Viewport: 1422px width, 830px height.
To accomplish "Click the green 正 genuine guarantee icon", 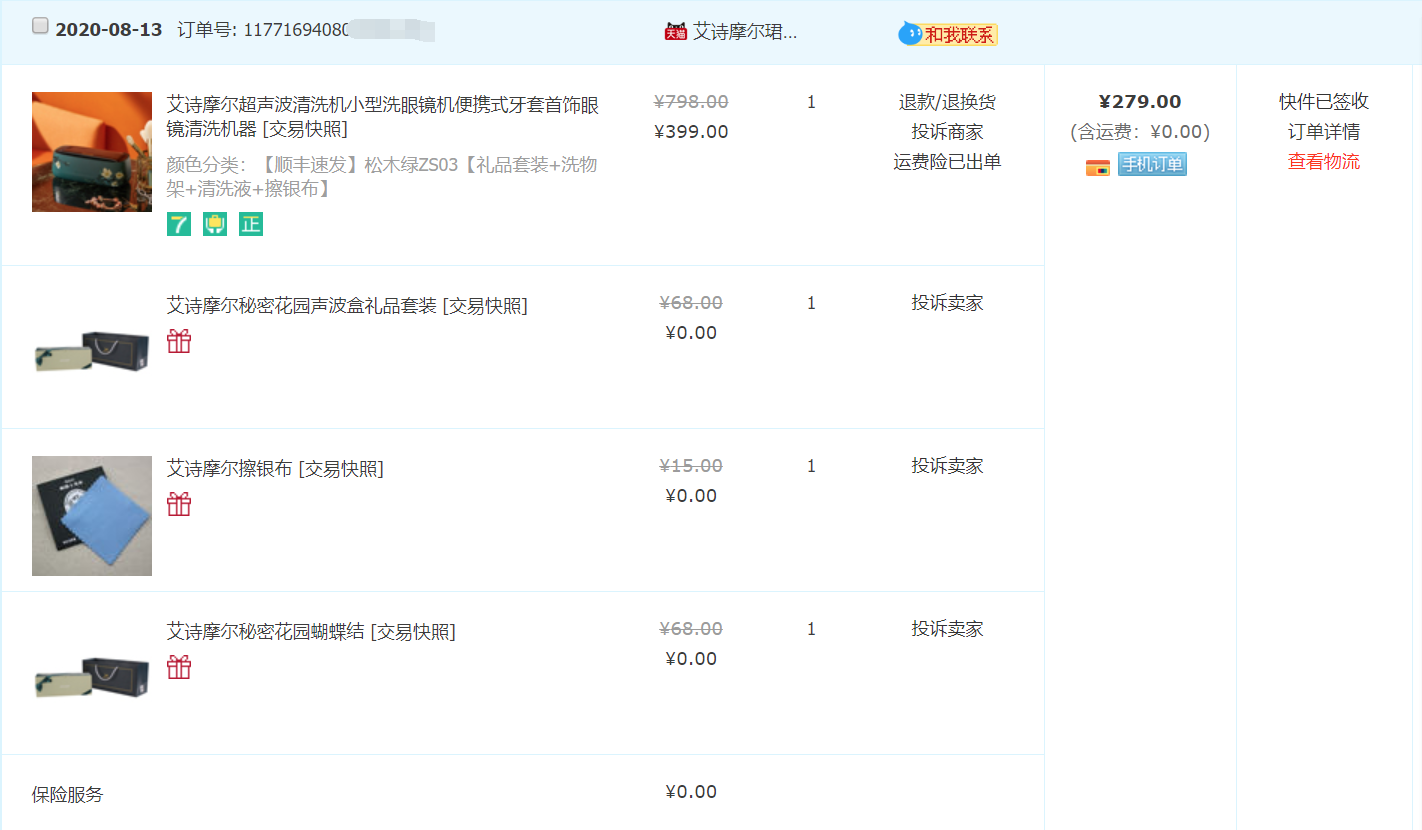I will [x=251, y=225].
